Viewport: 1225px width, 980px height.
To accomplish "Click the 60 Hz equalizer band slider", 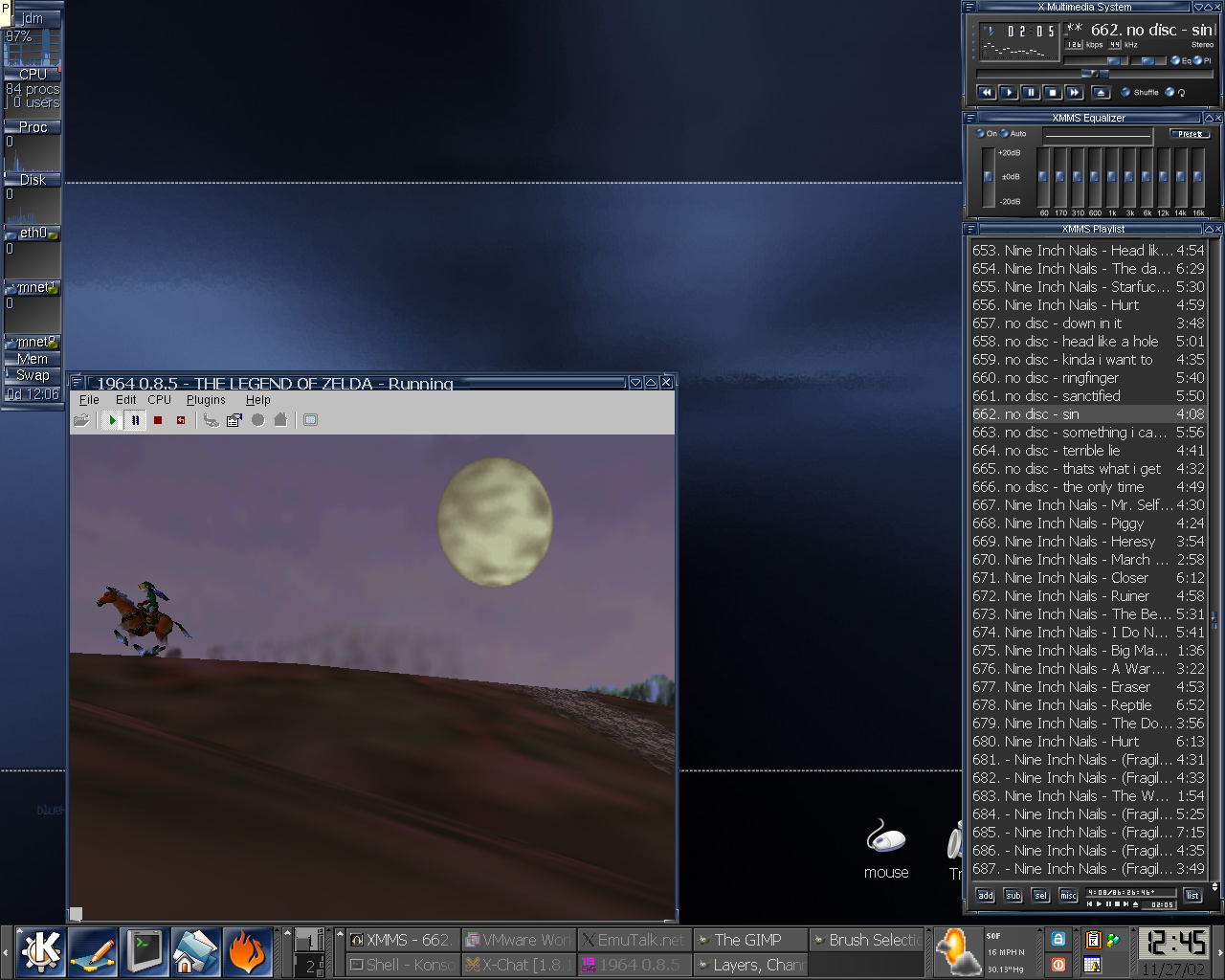I will click(1044, 177).
